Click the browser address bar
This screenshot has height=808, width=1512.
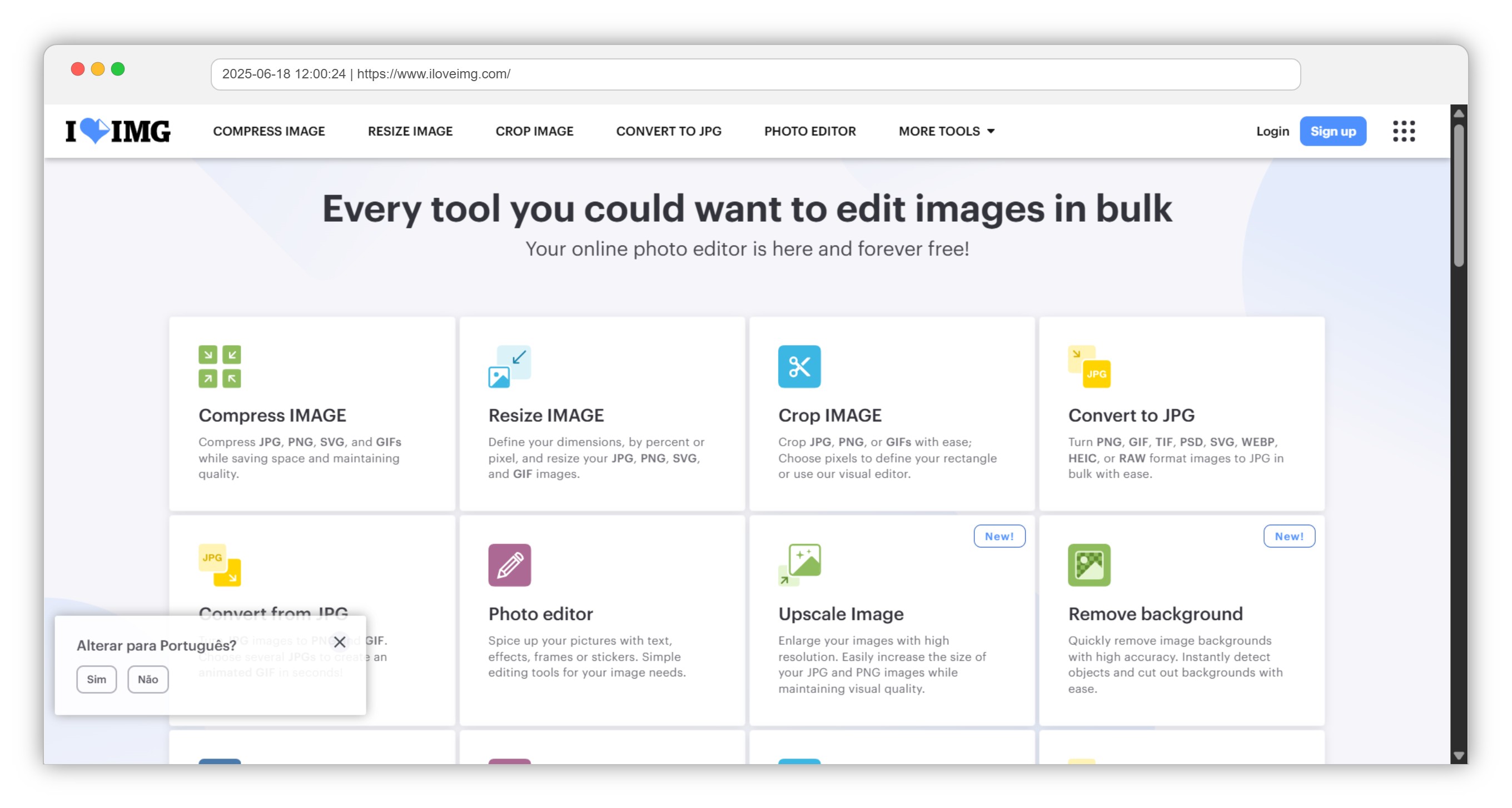tap(755, 74)
